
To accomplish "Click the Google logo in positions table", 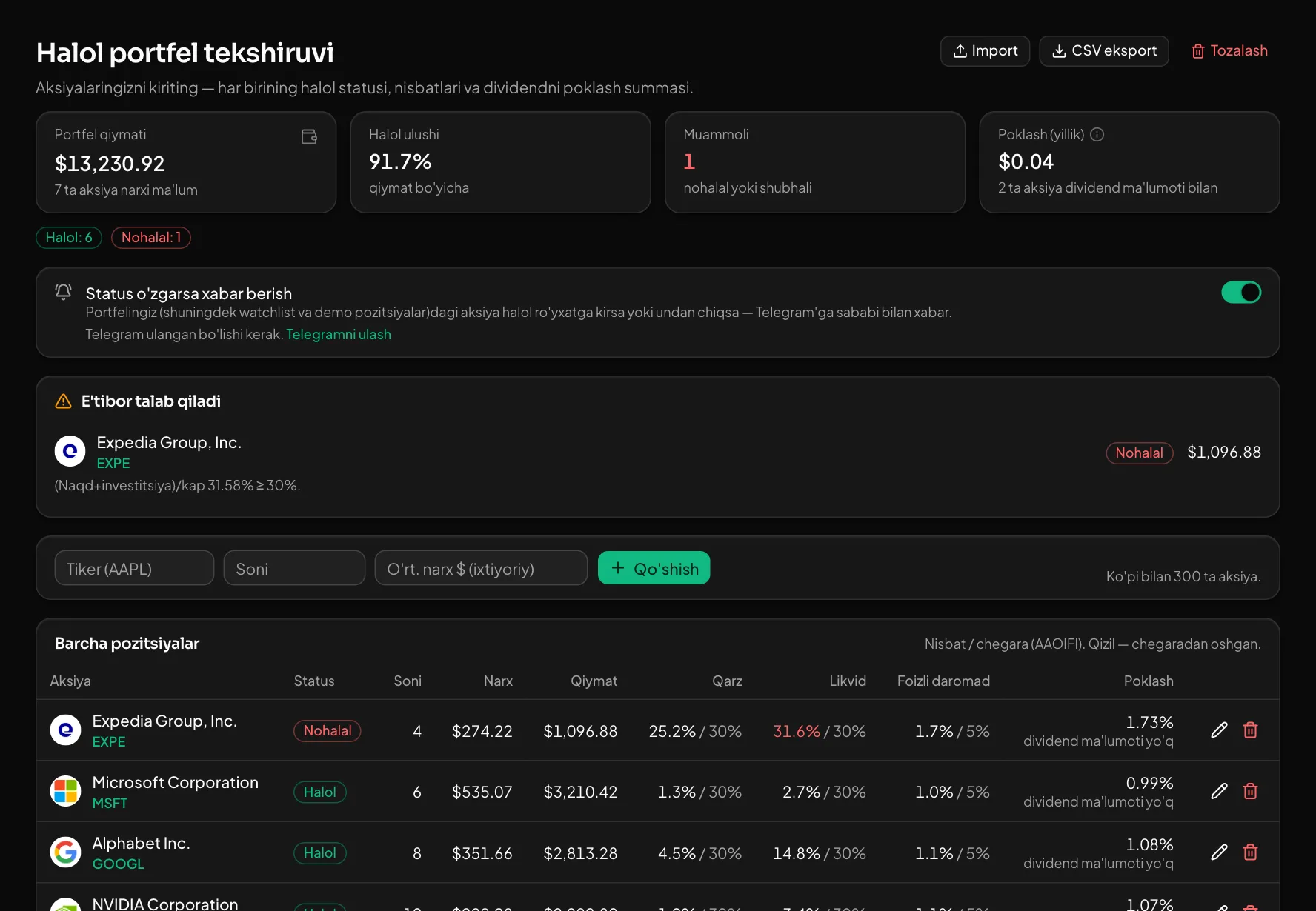I will [65, 852].
